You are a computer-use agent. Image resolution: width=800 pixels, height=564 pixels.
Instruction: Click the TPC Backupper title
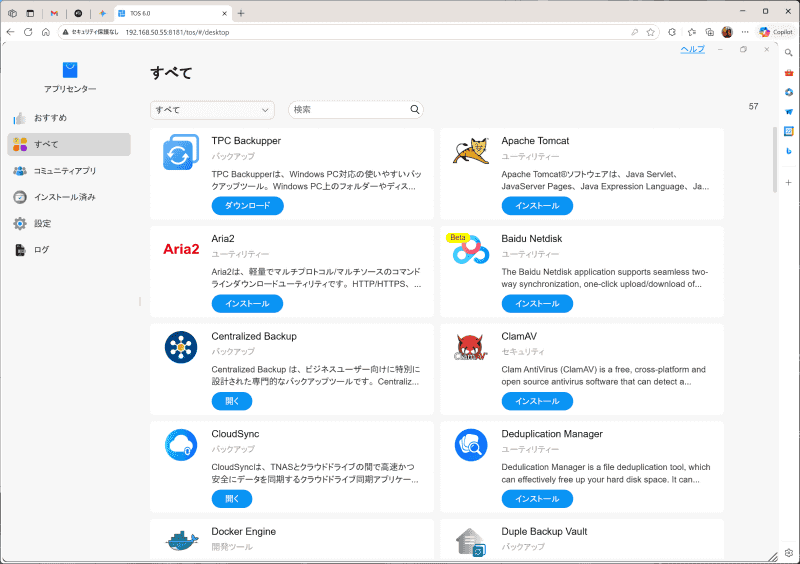tap(246, 141)
